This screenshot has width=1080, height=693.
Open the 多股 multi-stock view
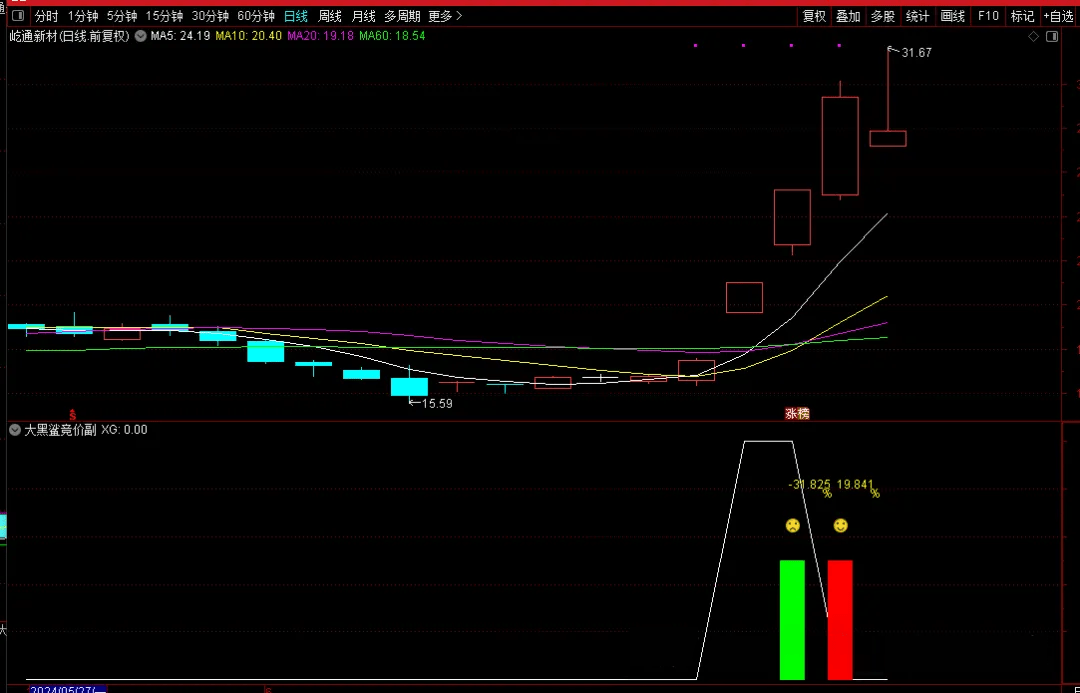click(882, 16)
